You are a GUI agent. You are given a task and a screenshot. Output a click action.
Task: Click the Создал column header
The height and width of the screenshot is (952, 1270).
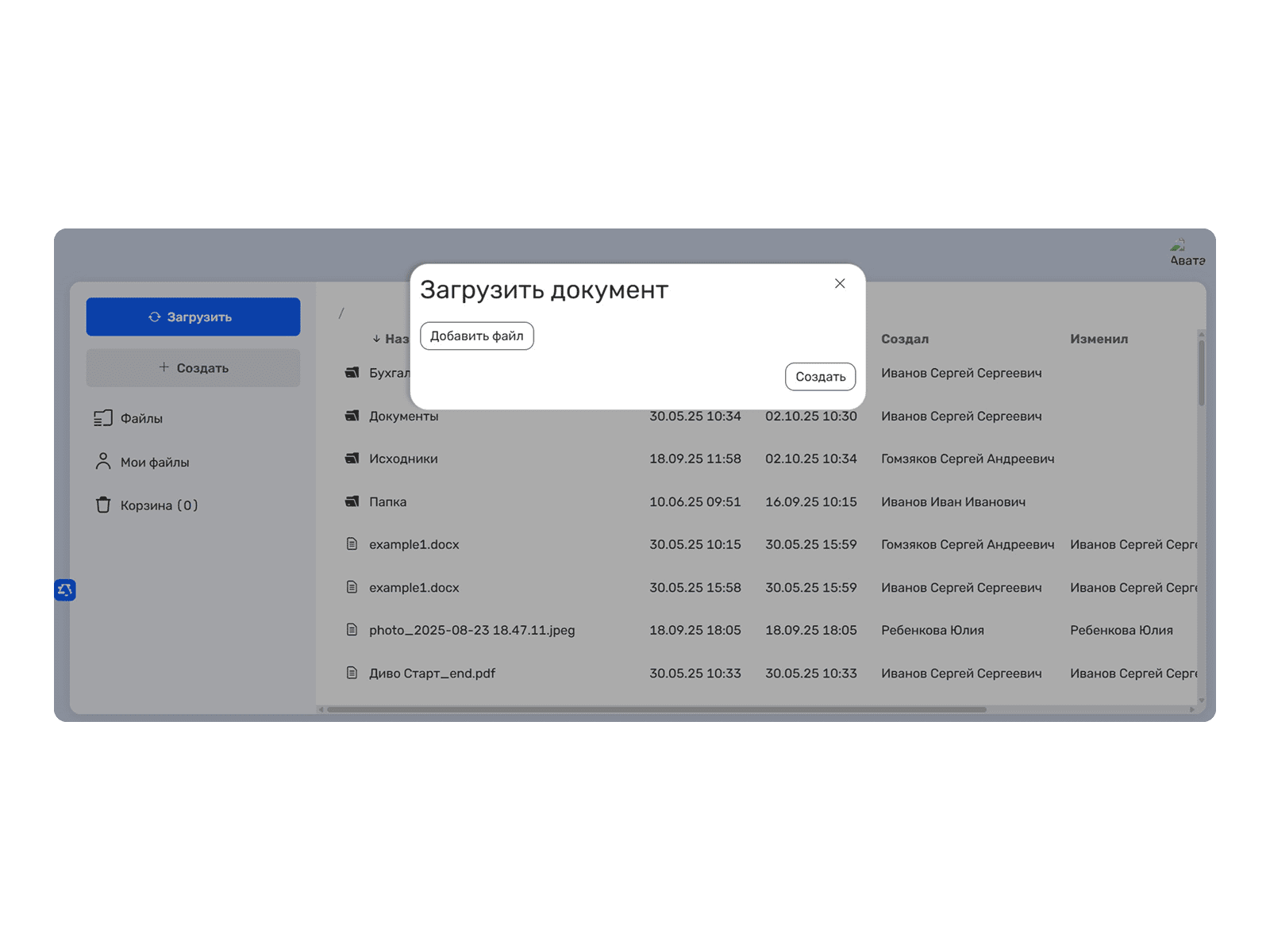pos(904,339)
